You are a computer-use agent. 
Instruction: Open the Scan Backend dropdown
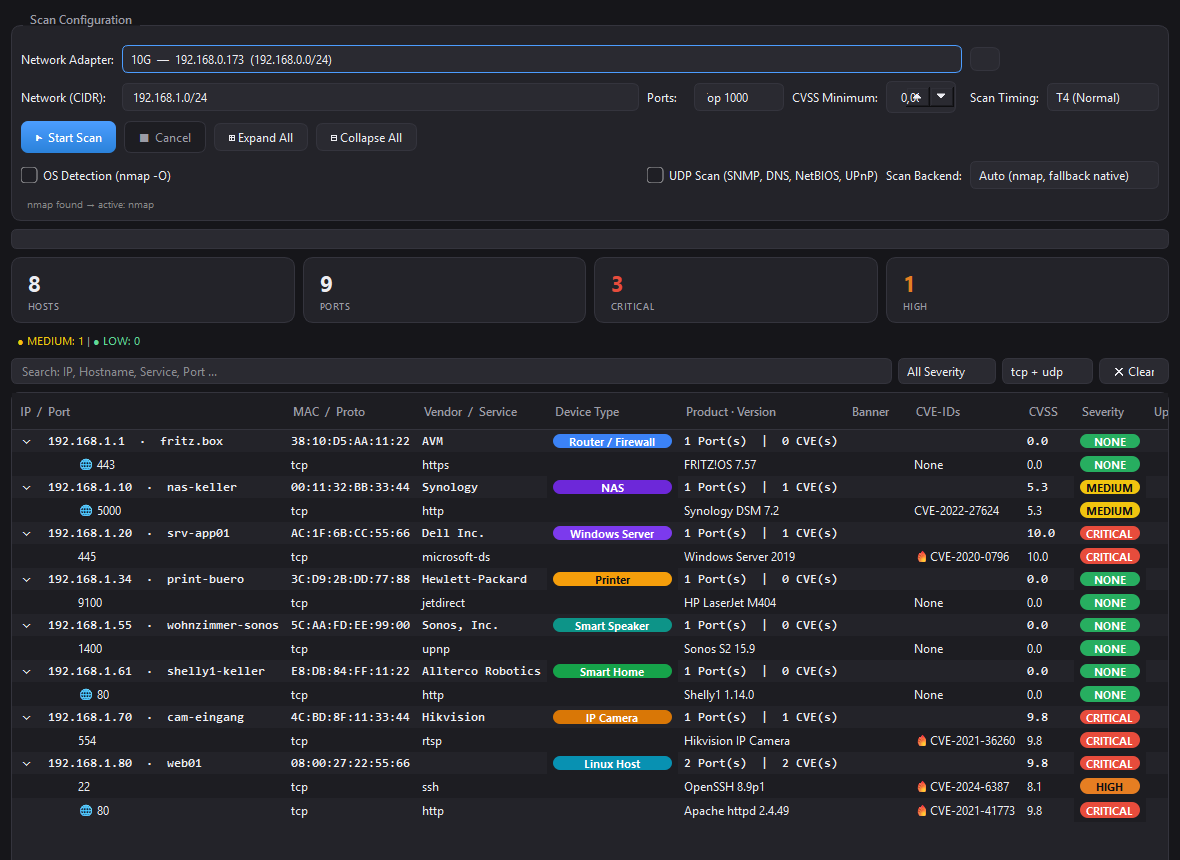[1063, 175]
